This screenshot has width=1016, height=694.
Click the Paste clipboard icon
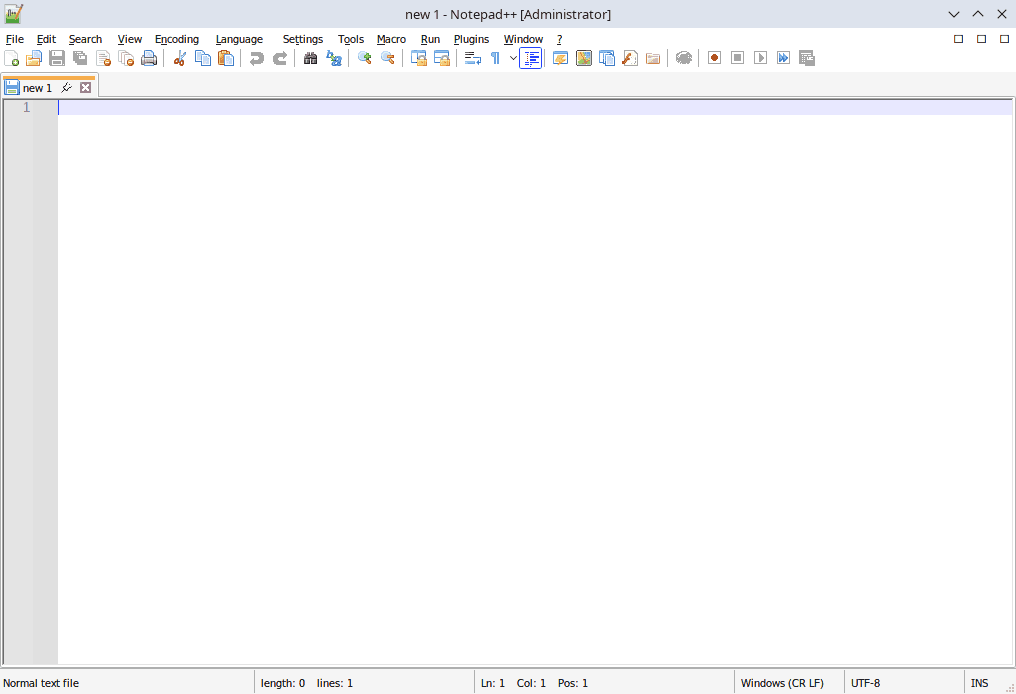coord(226,58)
